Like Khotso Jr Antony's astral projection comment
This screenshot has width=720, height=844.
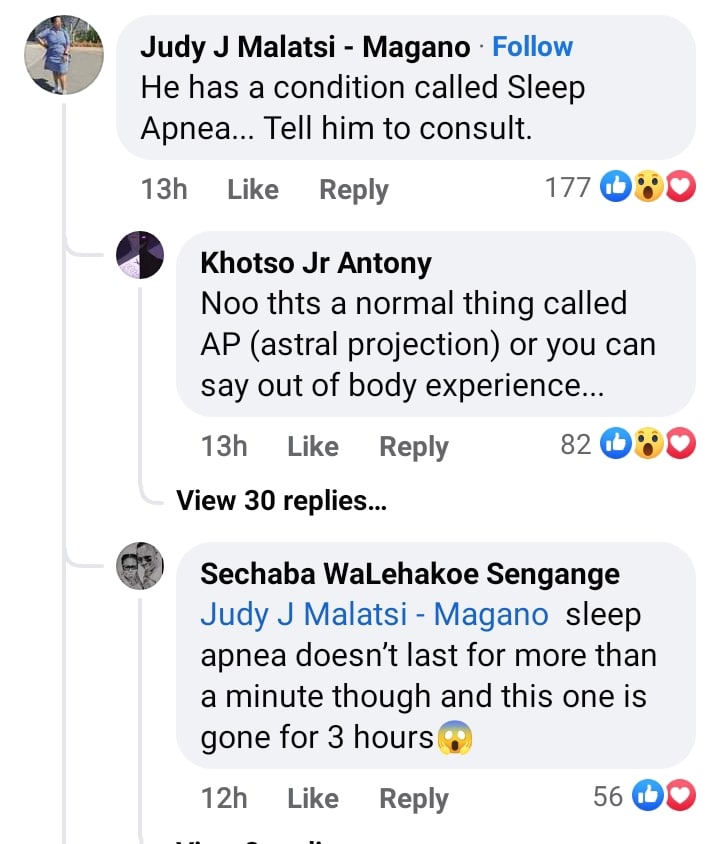point(312,446)
